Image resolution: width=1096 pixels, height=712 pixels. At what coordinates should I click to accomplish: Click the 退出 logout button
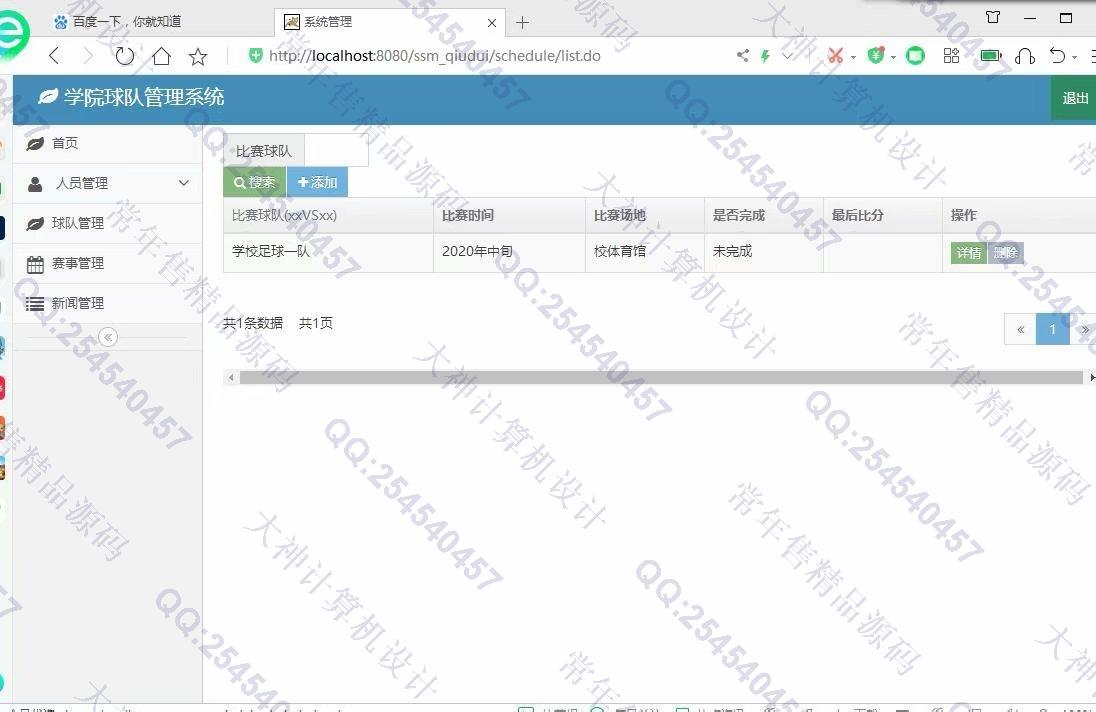tap(1074, 99)
